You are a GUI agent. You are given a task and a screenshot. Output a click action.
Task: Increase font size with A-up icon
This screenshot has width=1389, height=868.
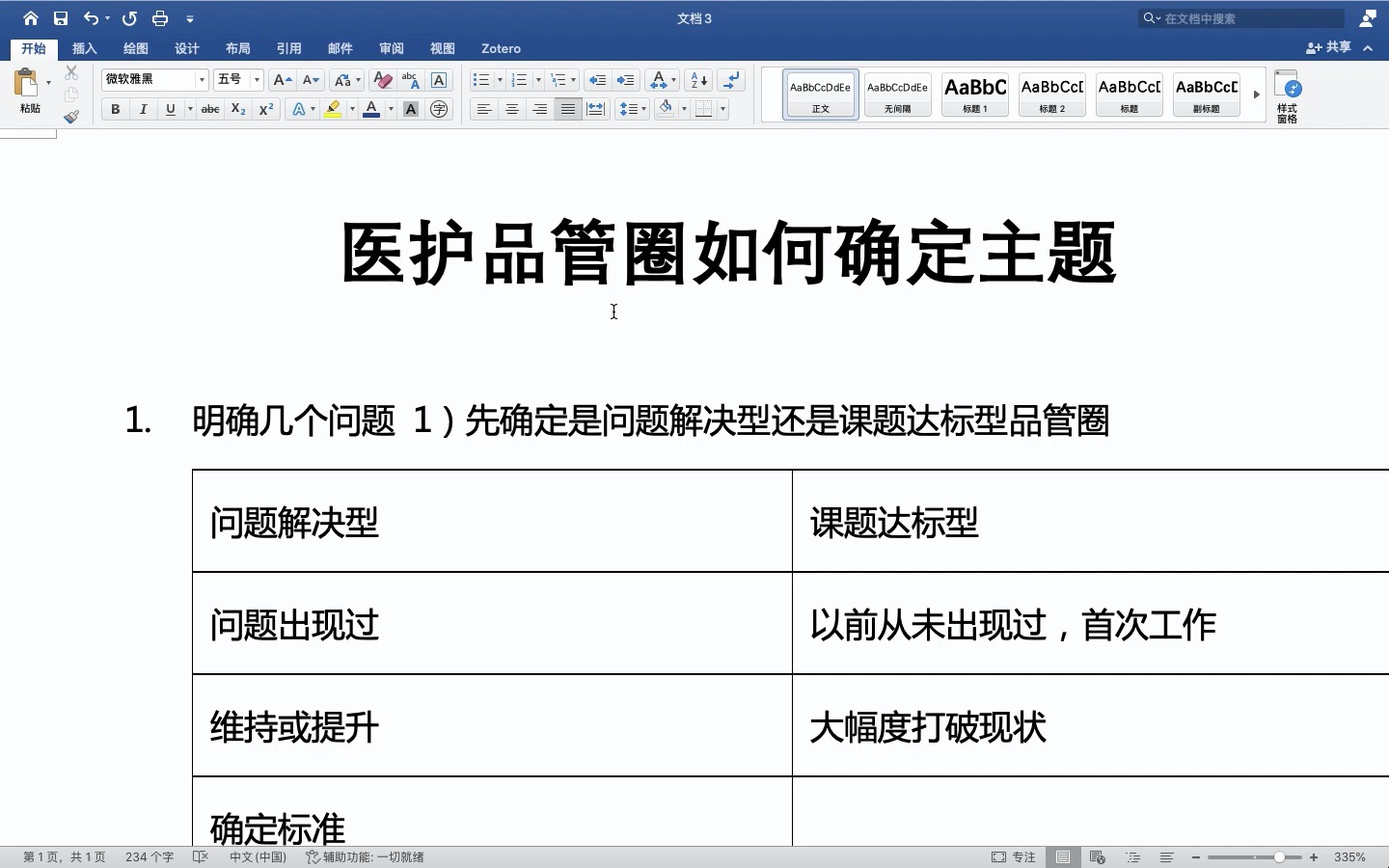[x=282, y=80]
